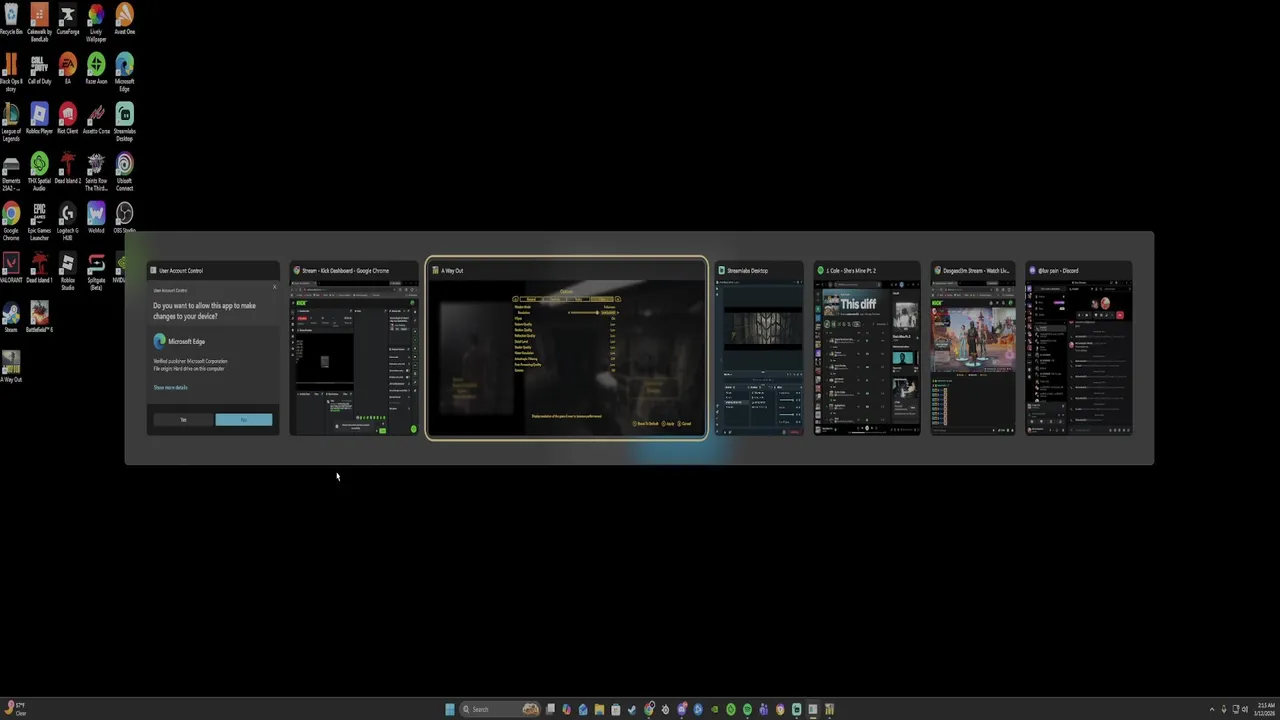This screenshot has width=1280, height=720.
Task: Select Dead Island 2 desktop icon
Action: click(67, 170)
